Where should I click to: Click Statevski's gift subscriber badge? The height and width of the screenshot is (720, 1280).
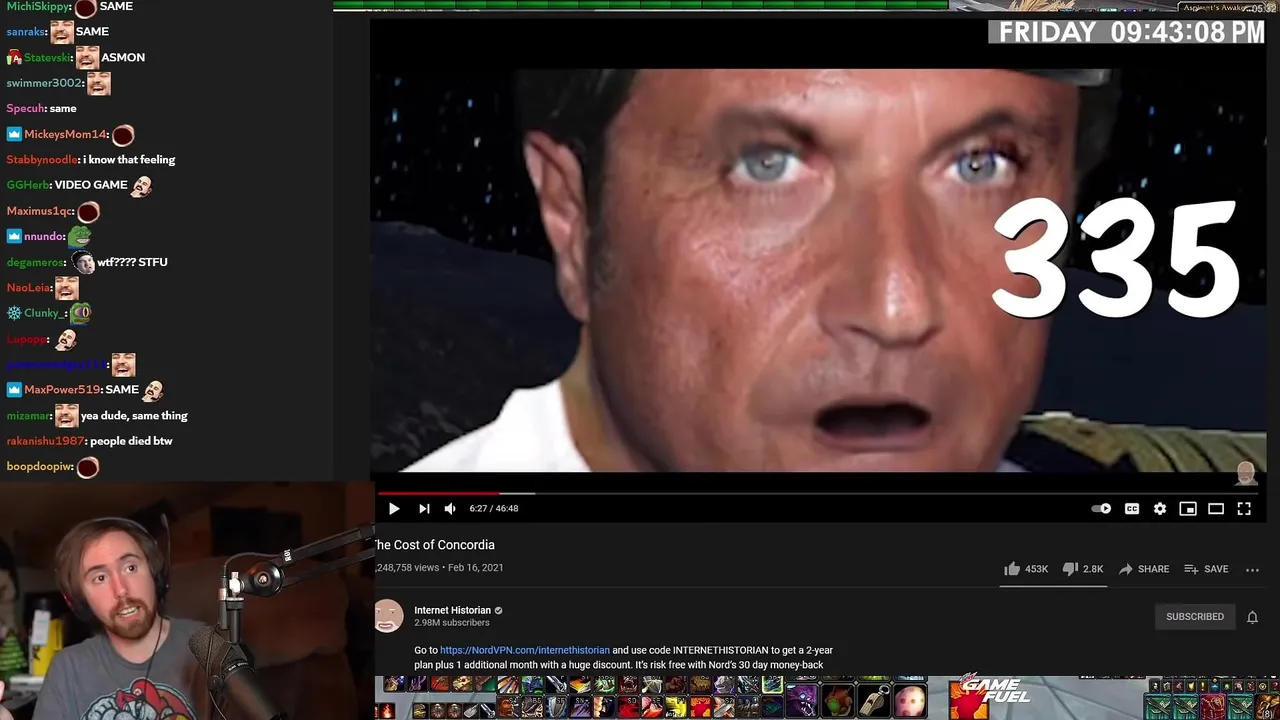[14, 58]
